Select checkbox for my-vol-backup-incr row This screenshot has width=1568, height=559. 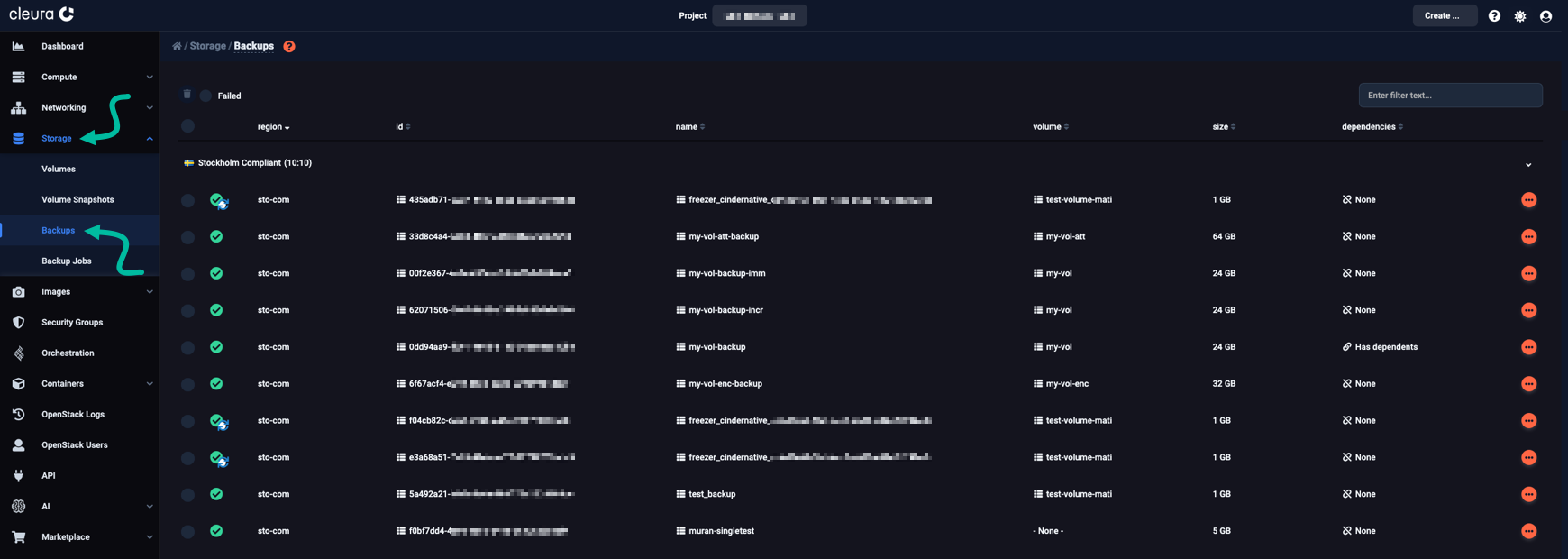(187, 311)
